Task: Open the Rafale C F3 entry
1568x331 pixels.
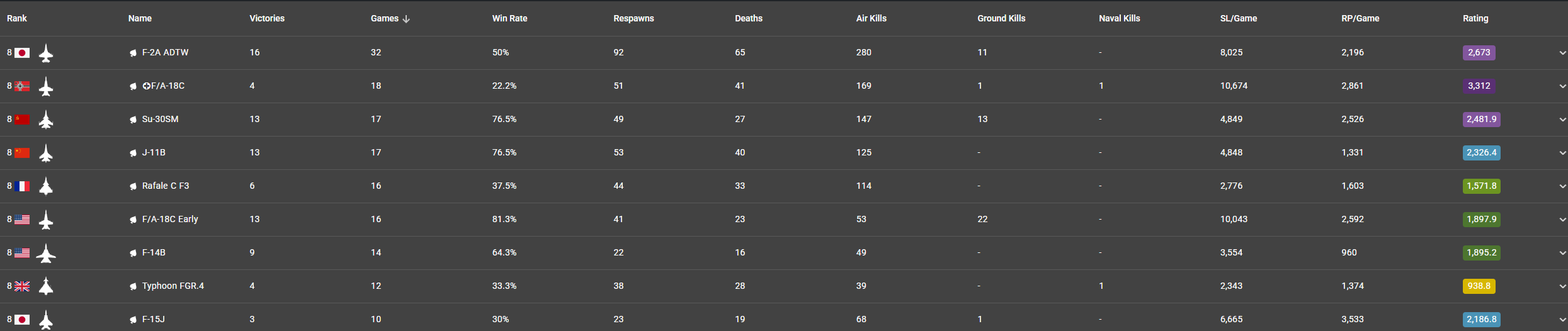Action: (x=165, y=186)
